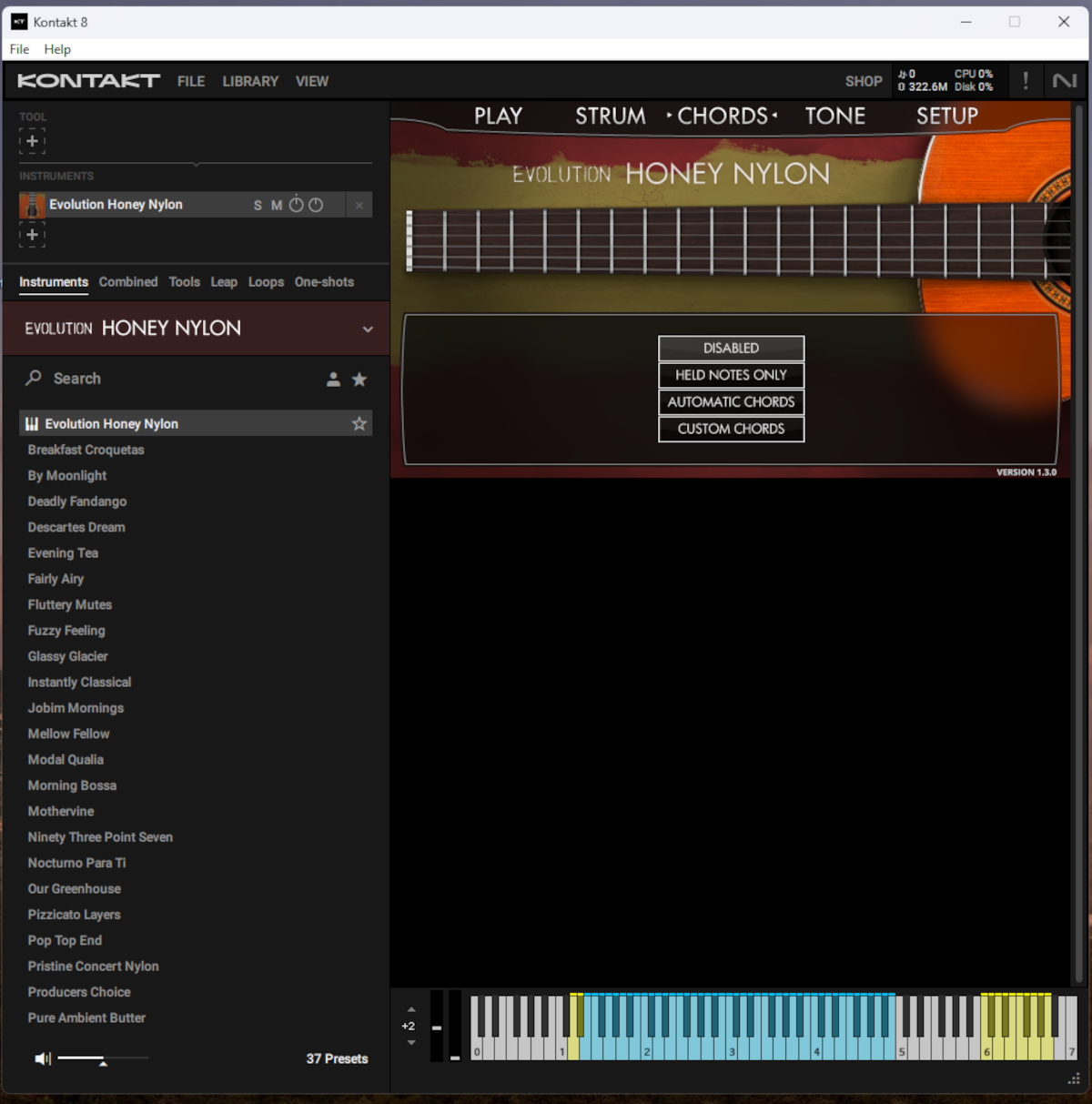Click the first round knob beside the M button

(296, 205)
